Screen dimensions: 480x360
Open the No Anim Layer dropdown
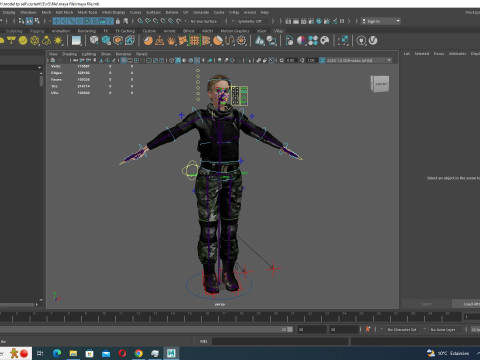(x=443, y=329)
